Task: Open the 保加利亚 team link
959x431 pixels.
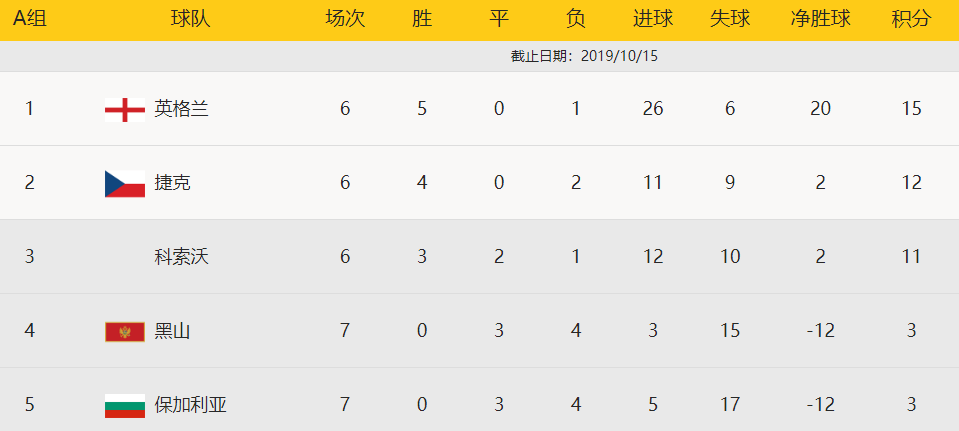Action: point(191,405)
